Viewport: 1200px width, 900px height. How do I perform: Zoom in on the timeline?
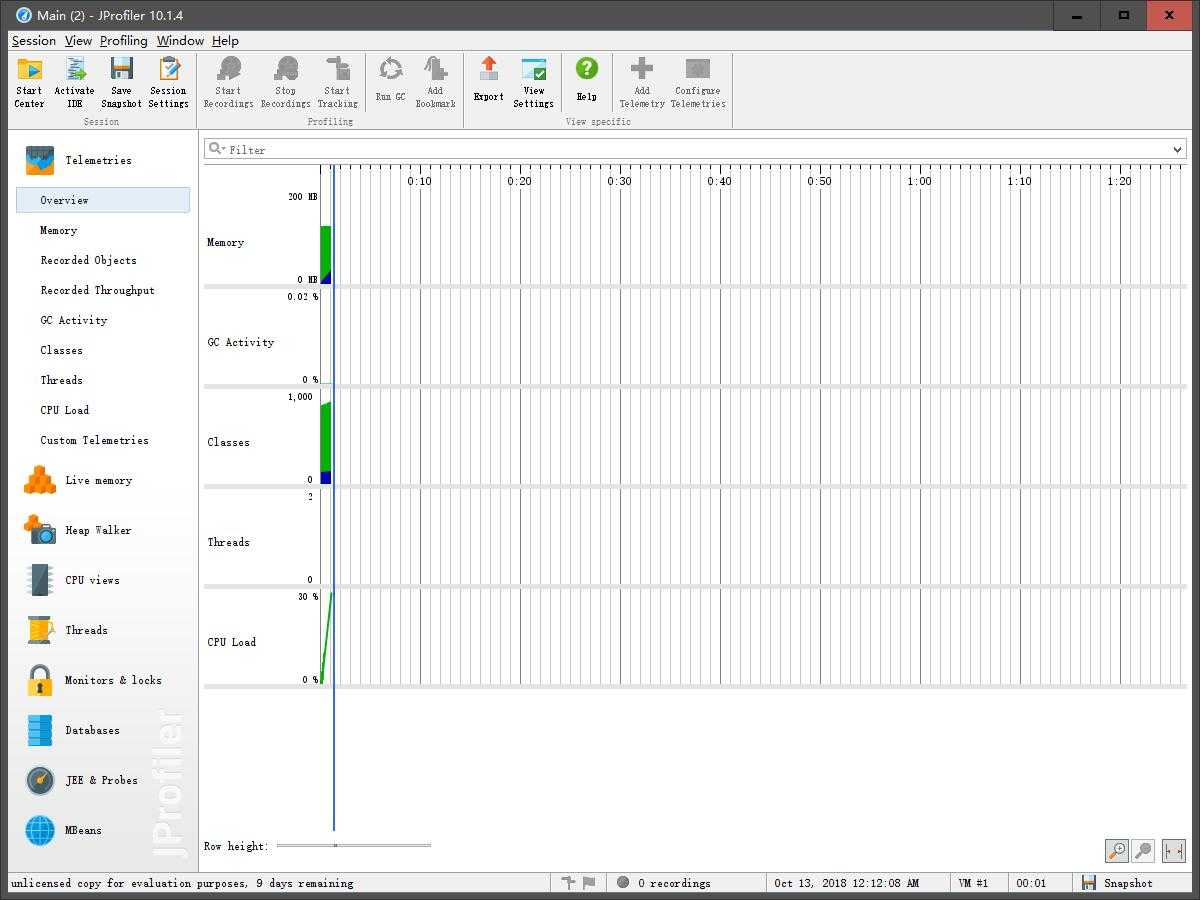tap(1116, 851)
